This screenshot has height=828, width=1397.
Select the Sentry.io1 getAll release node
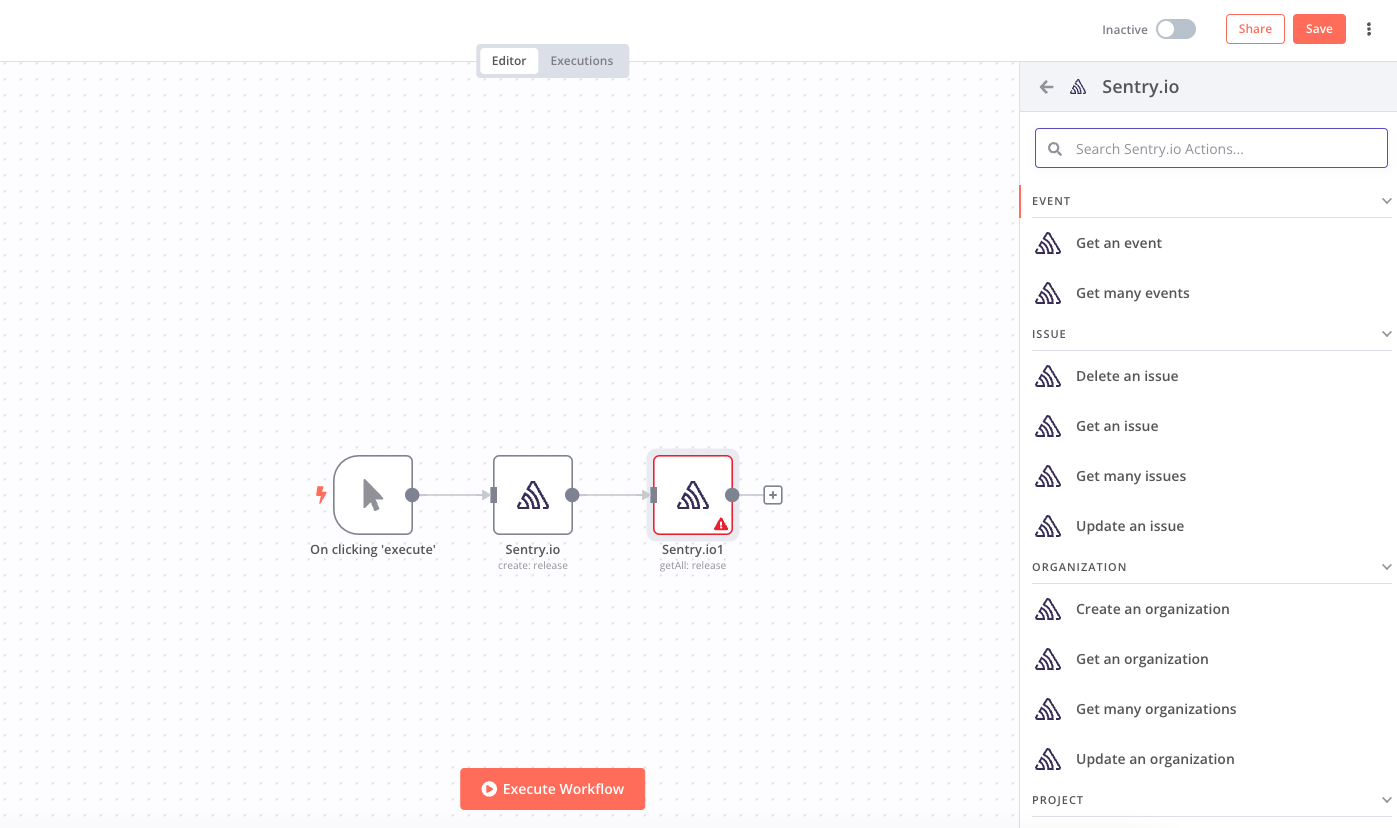692,493
